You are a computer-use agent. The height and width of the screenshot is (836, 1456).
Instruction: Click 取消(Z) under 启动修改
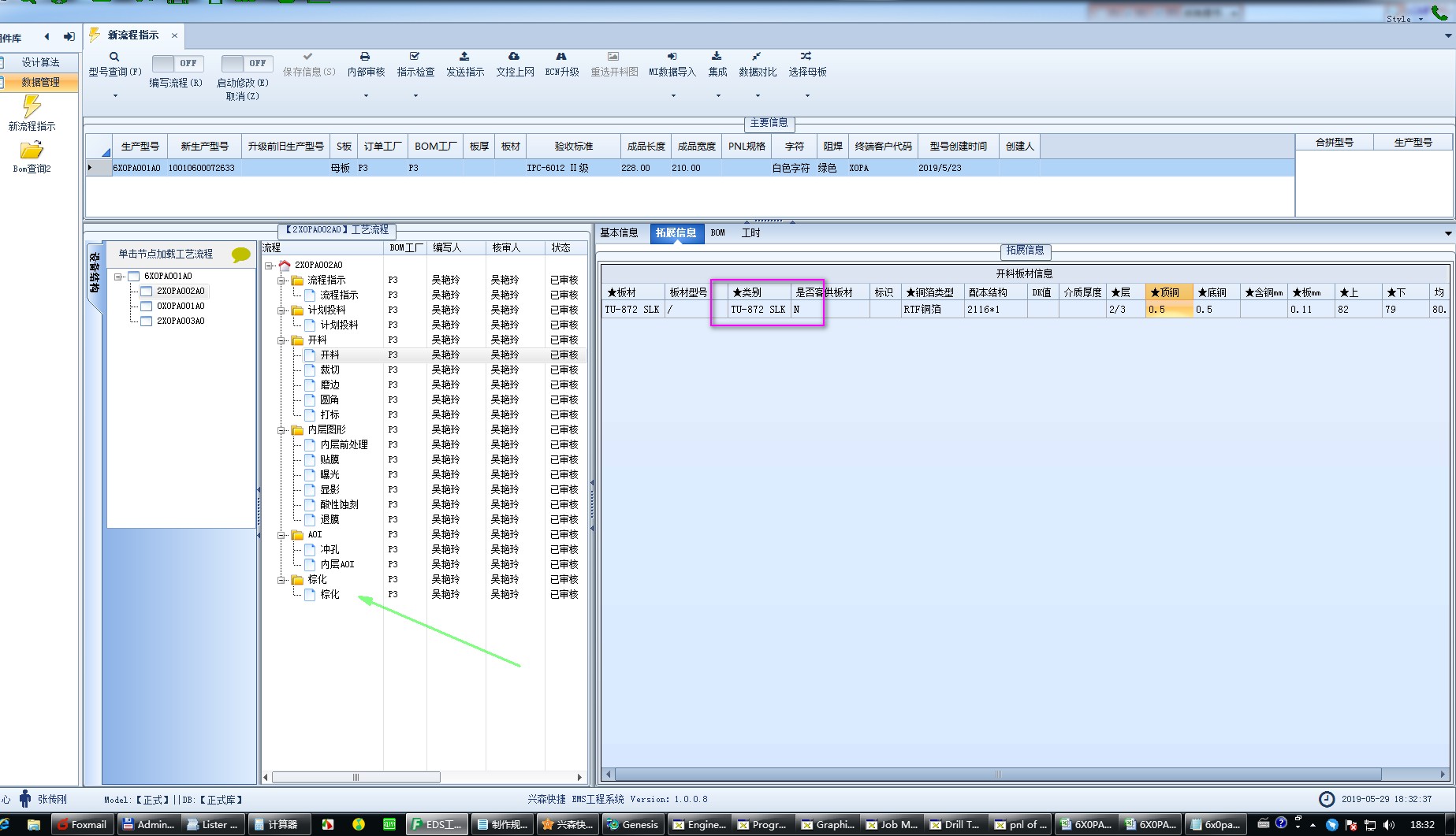pos(242,96)
